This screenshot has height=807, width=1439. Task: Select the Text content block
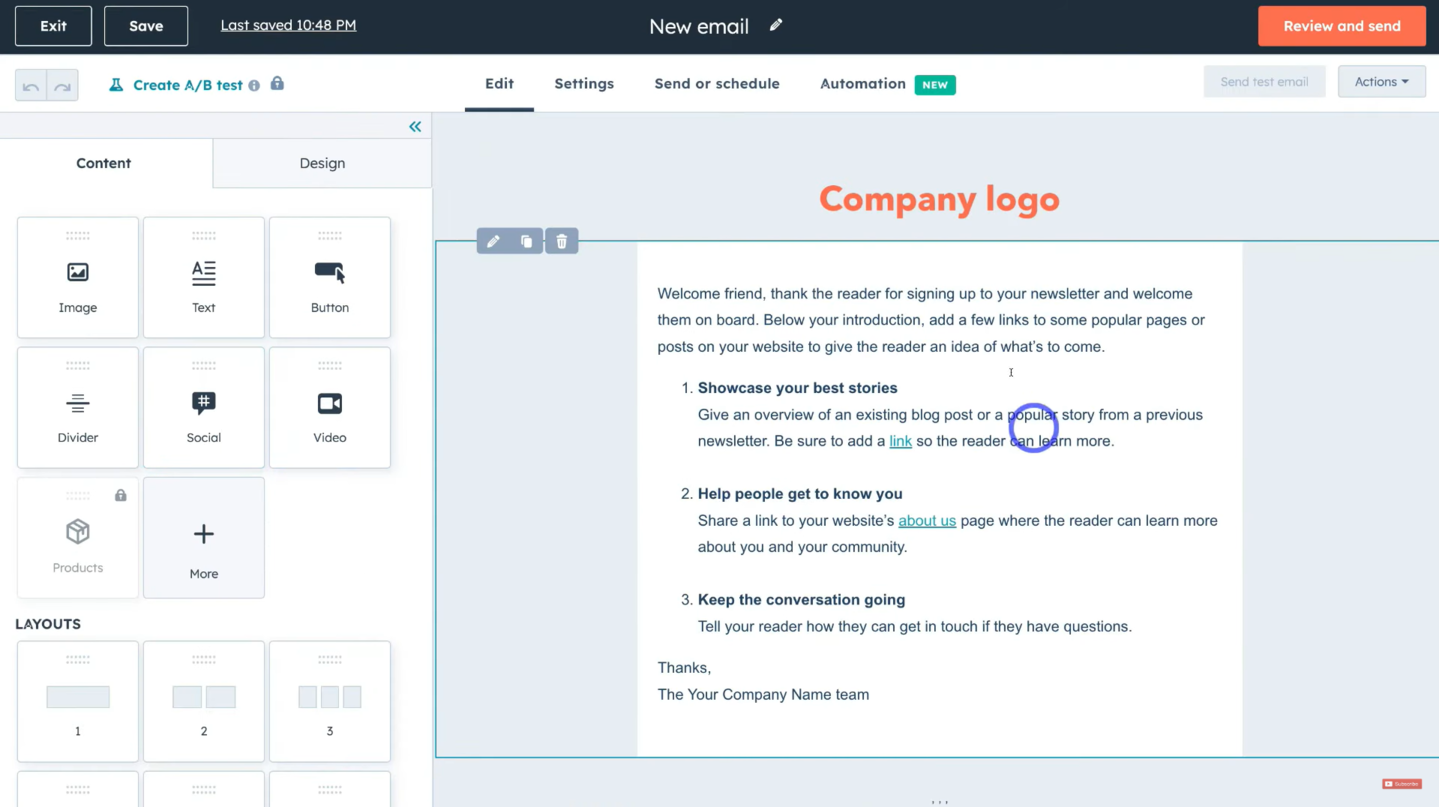point(204,277)
